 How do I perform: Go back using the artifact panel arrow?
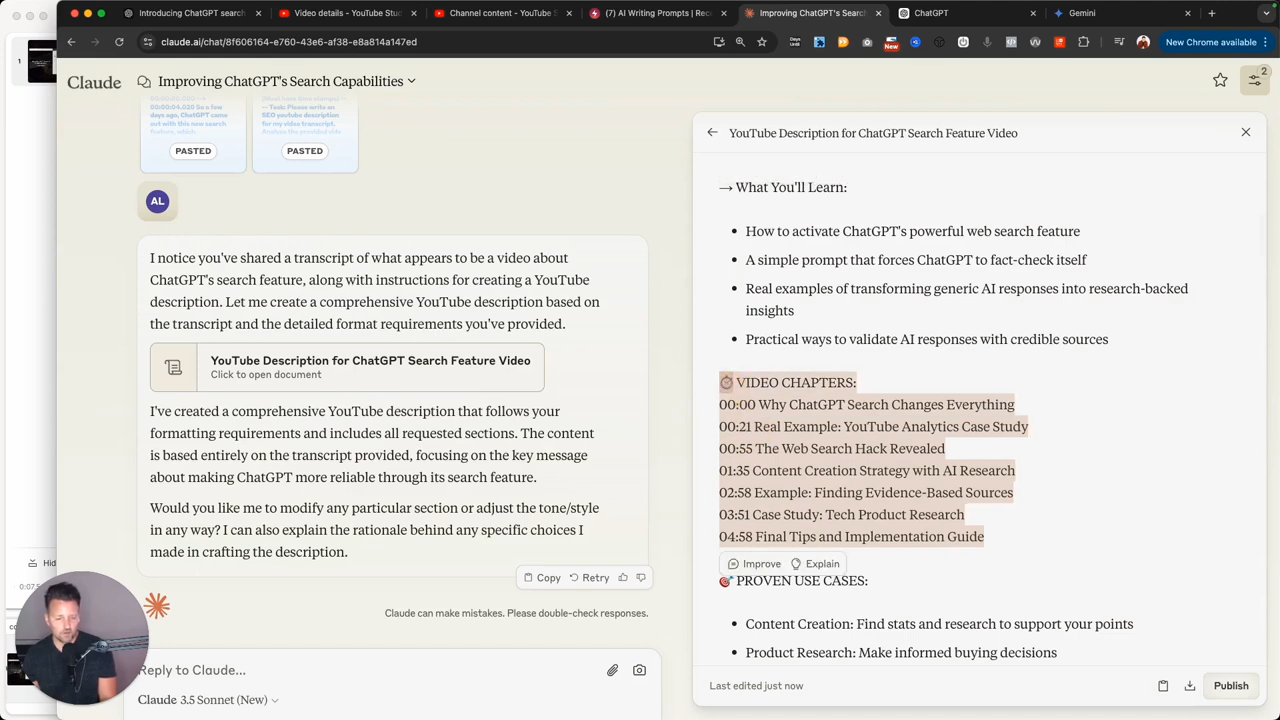click(712, 133)
